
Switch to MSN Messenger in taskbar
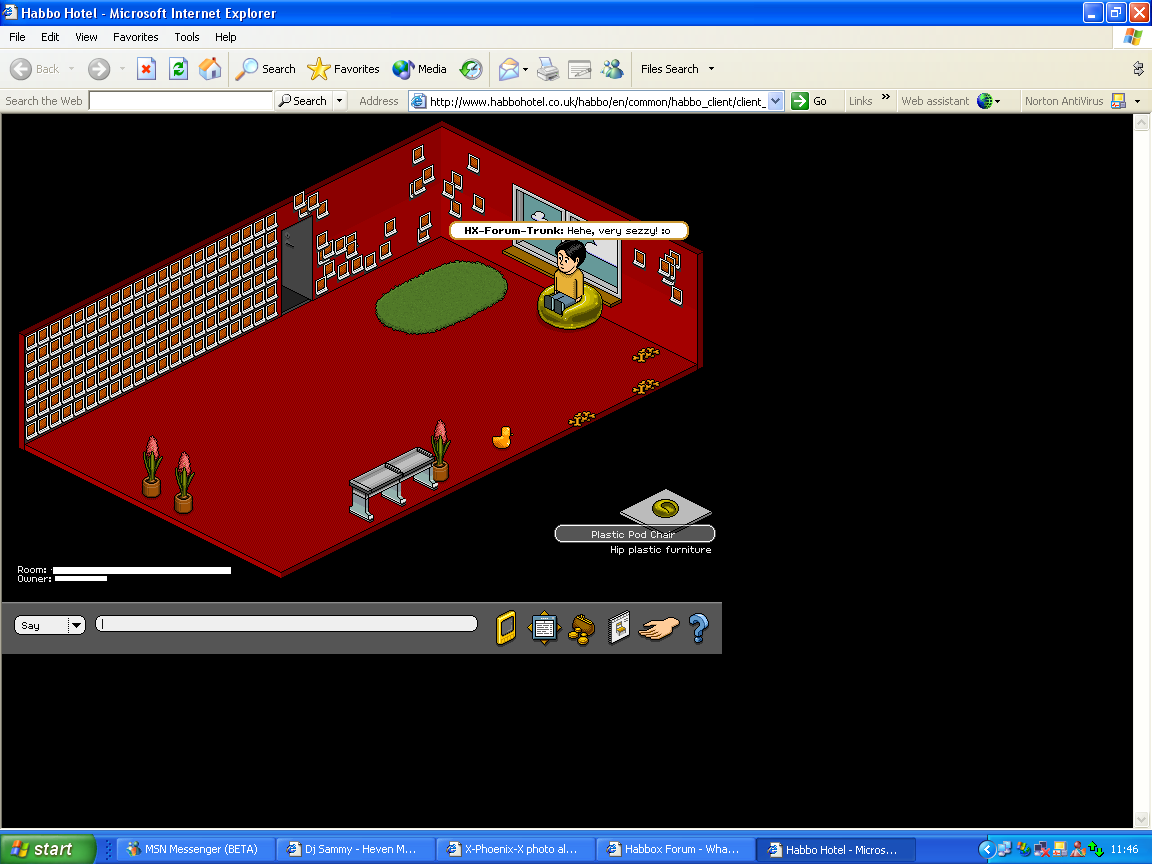click(195, 849)
